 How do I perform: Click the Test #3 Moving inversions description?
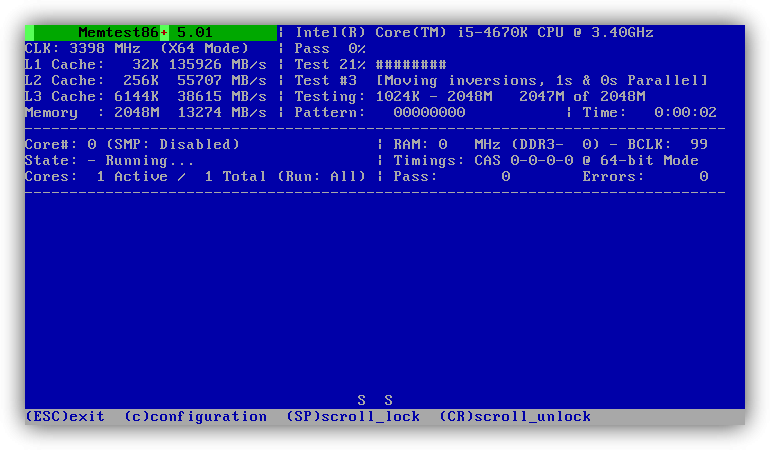501,81
